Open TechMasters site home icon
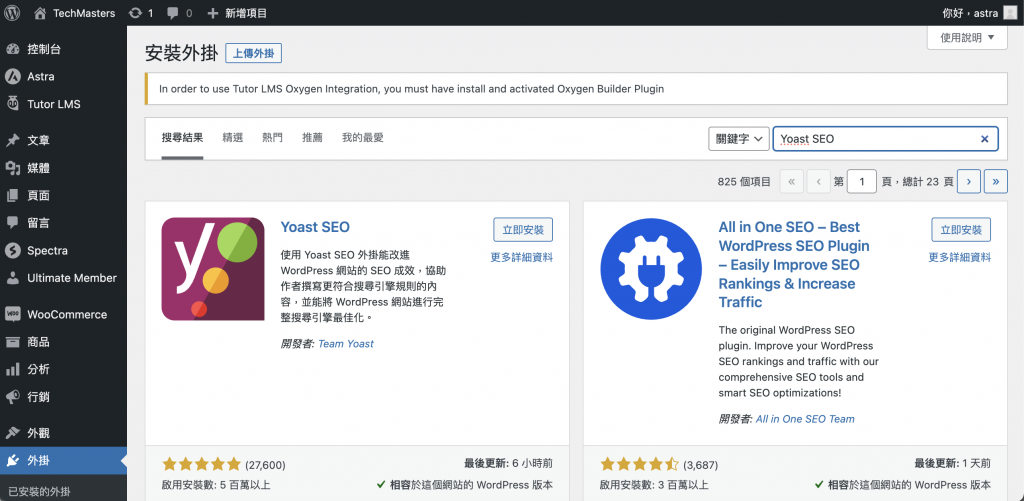 pyautogui.click(x=40, y=12)
